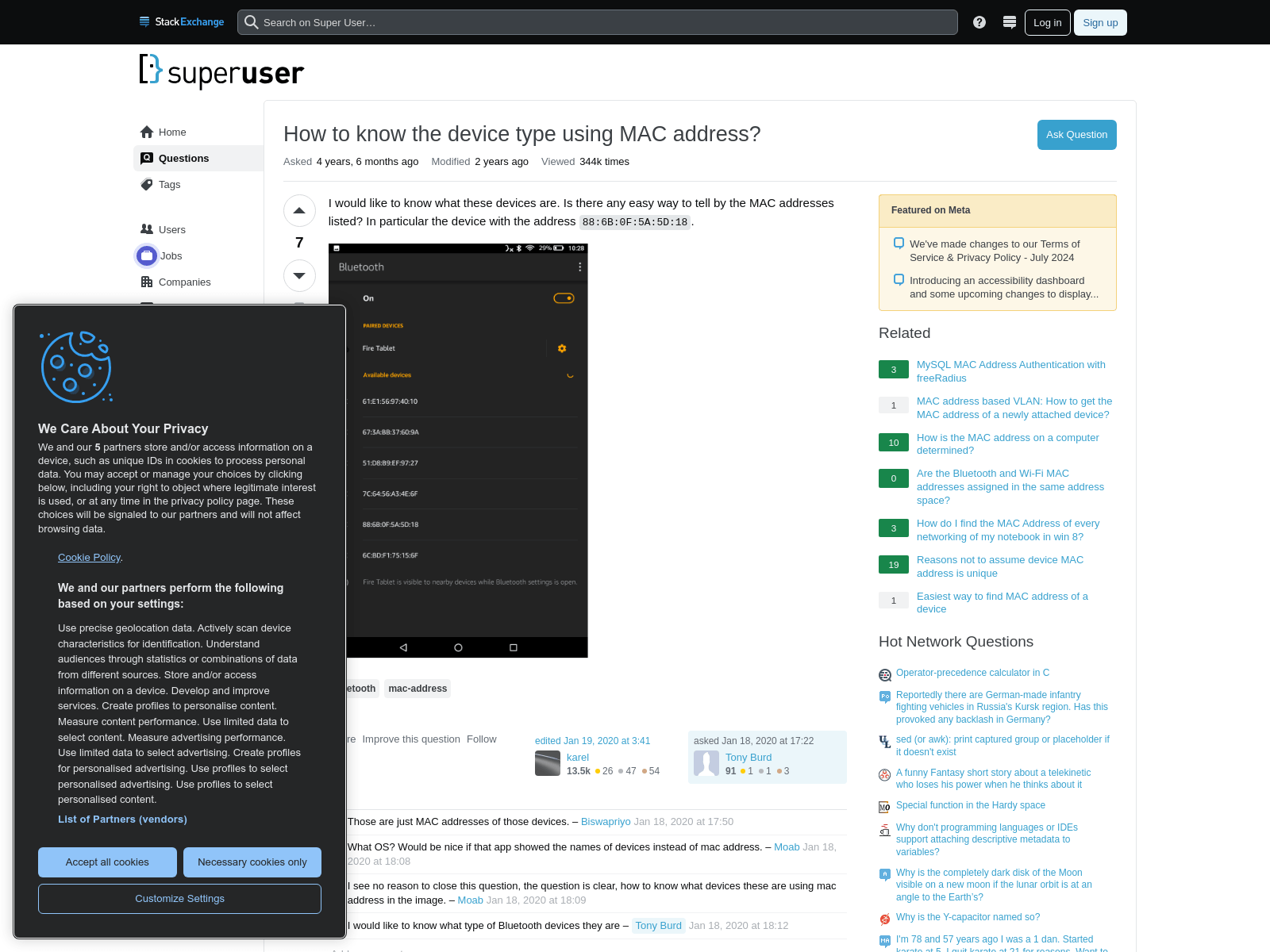This screenshot has width=1270, height=952.
Task: Open karel's profile link
Action: point(578,758)
